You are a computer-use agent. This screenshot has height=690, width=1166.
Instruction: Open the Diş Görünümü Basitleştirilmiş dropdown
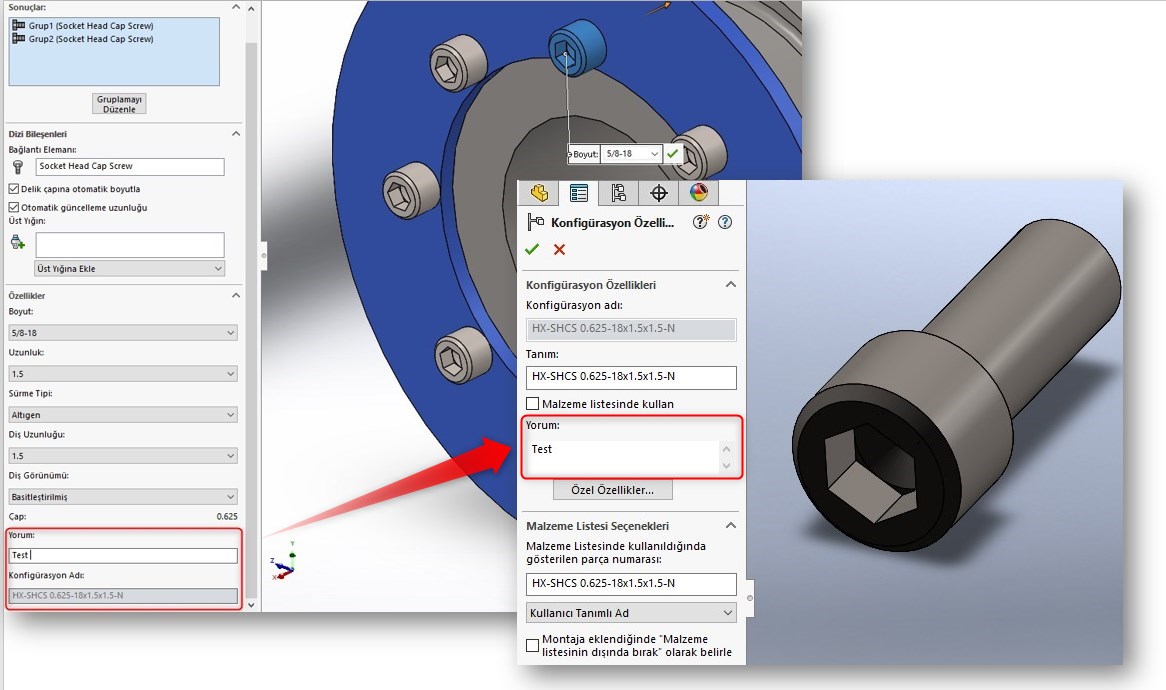click(x=123, y=496)
